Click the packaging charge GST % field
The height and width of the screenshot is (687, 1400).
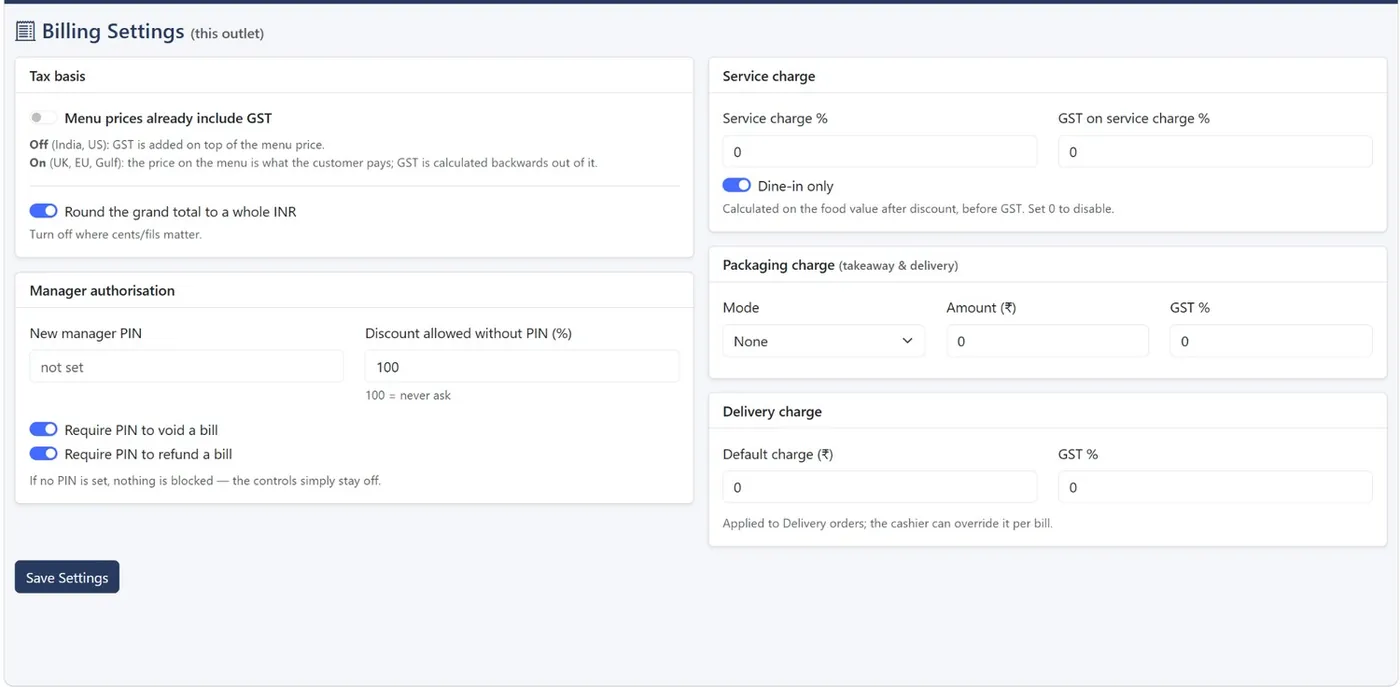(x=1271, y=341)
